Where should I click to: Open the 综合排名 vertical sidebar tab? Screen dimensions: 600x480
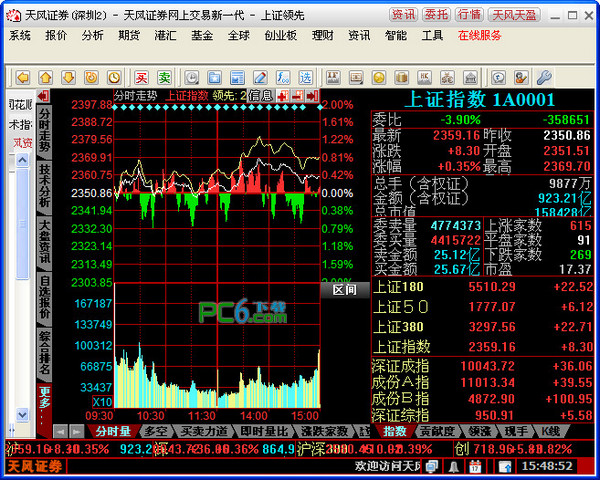pos(44,353)
